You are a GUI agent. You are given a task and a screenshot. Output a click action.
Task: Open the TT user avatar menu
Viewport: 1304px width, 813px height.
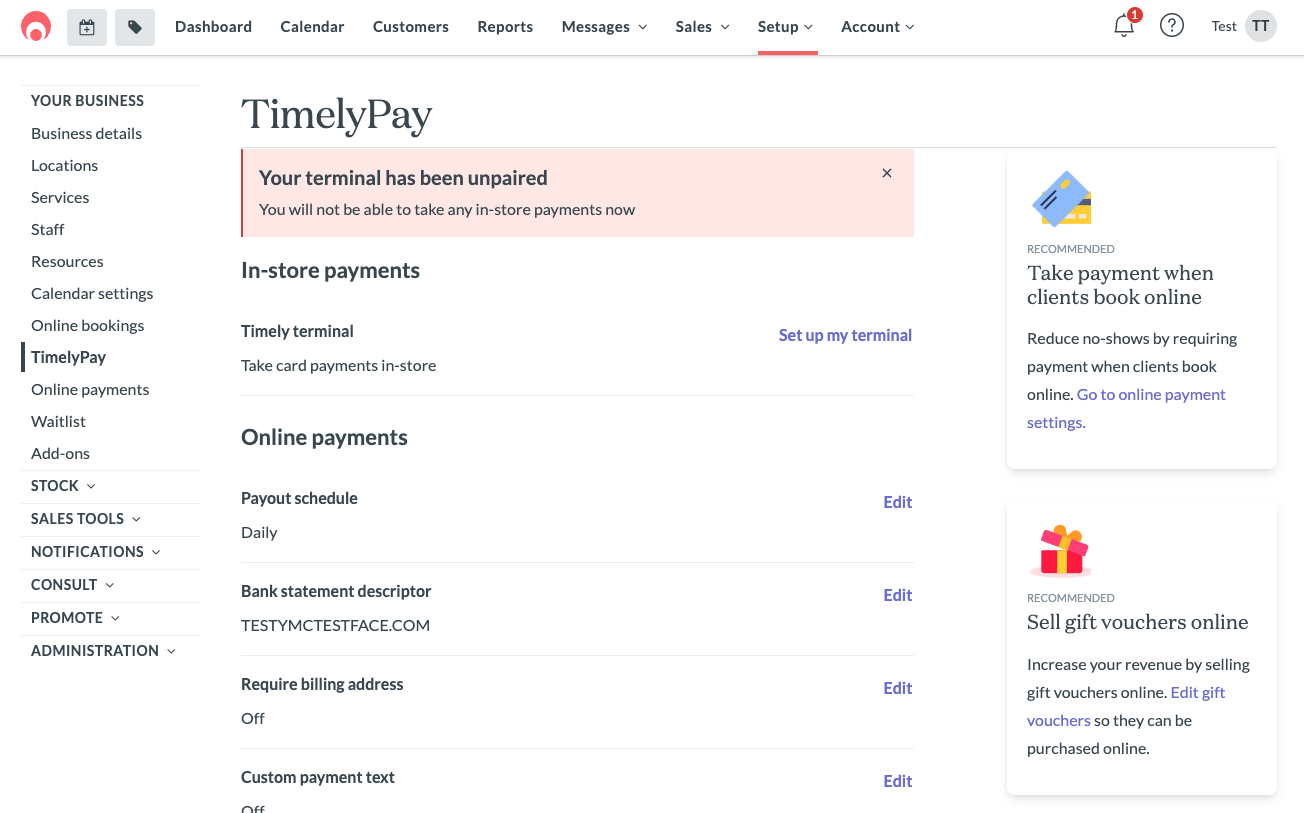pos(1261,27)
